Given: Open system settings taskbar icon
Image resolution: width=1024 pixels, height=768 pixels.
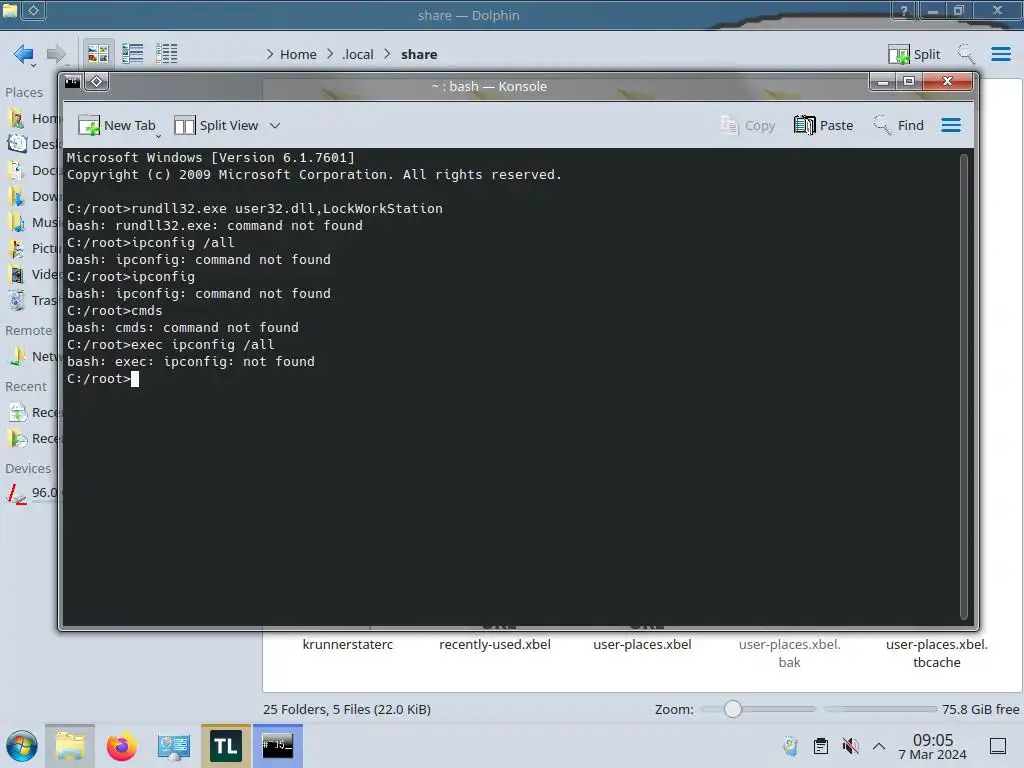Looking at the screenshot, I should [174, 746].
